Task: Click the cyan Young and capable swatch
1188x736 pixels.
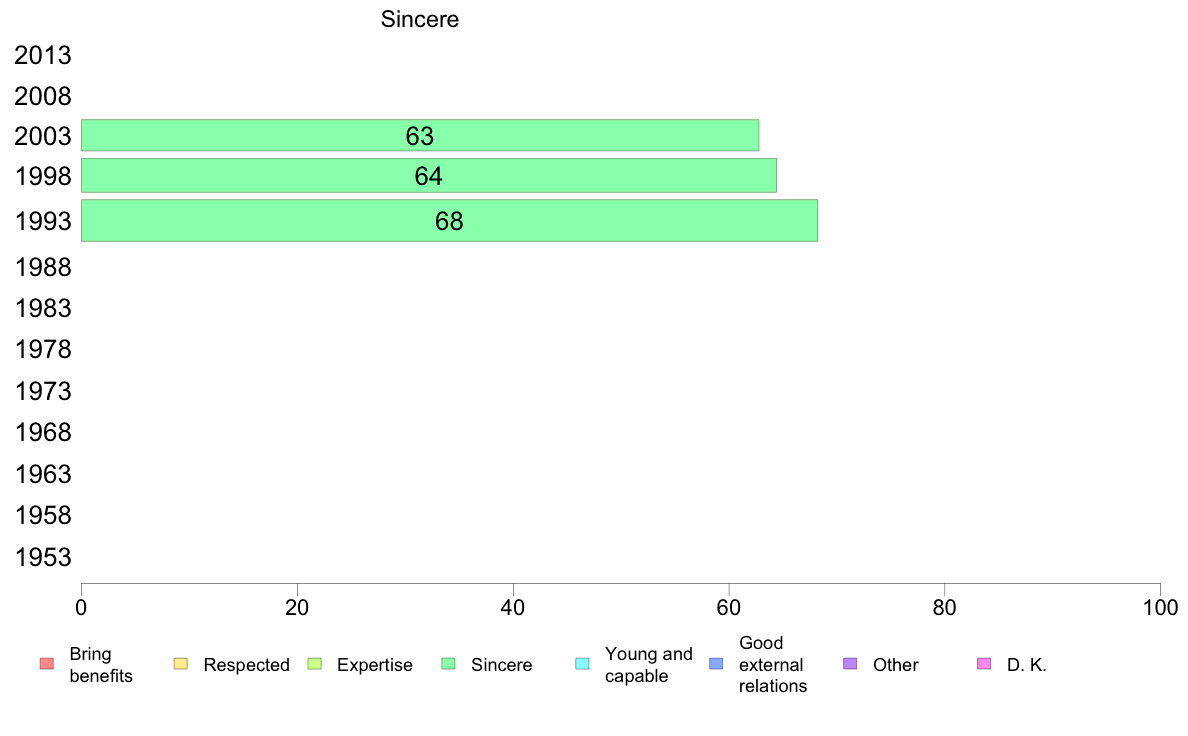Action: pos(582,664)
